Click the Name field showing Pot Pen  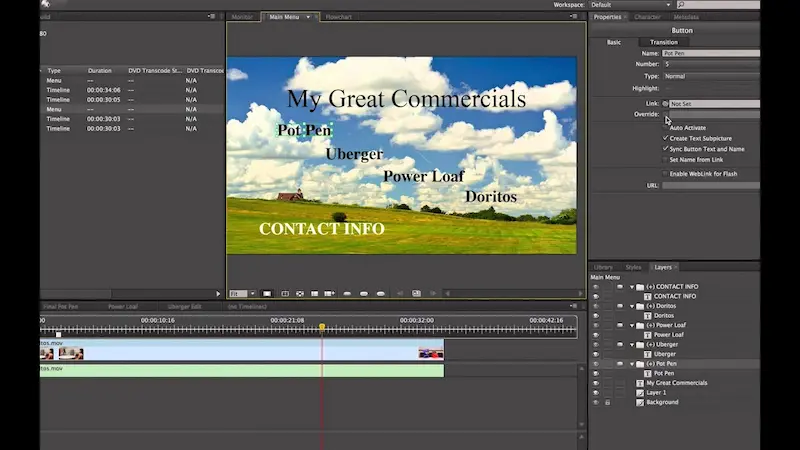click(711, 53)
